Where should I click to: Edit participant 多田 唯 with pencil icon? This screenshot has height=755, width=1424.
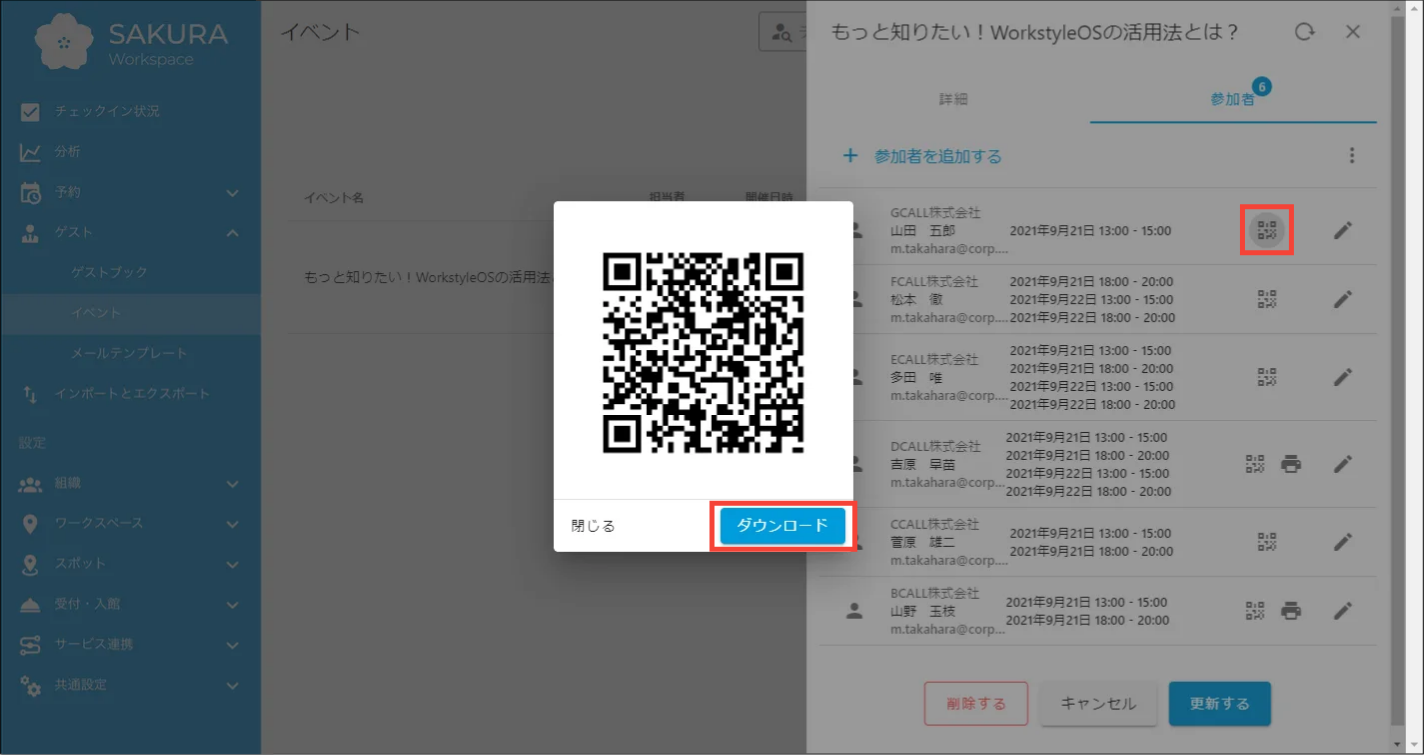[1343, 377]
